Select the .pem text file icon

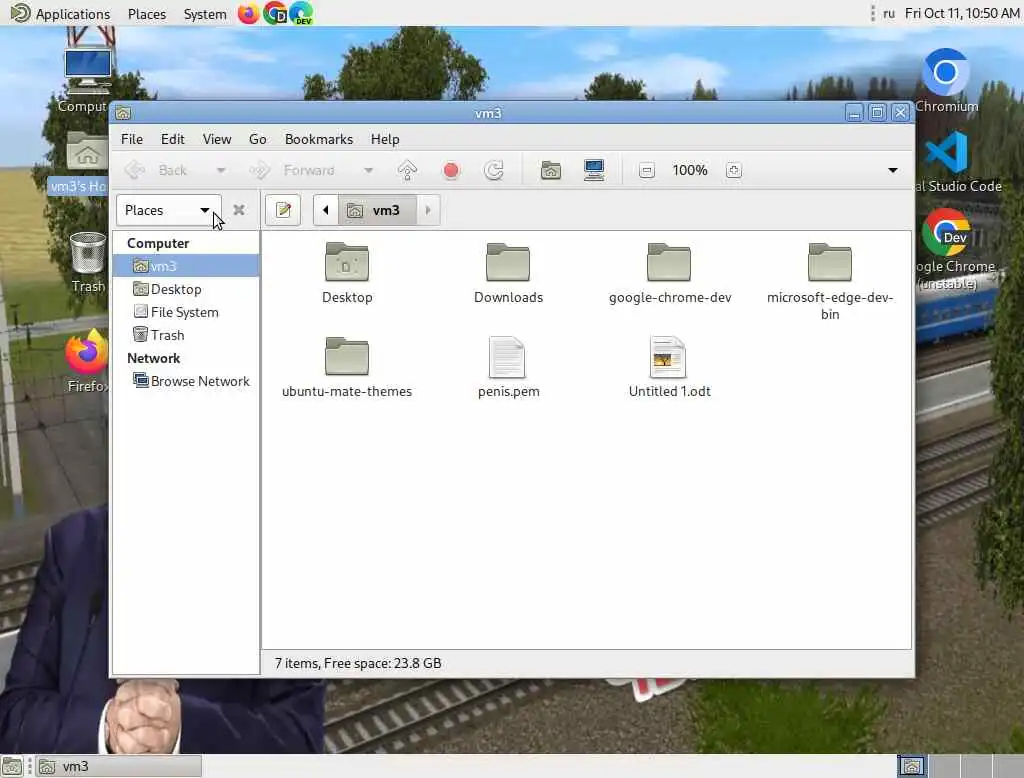[x=507, y=357]
